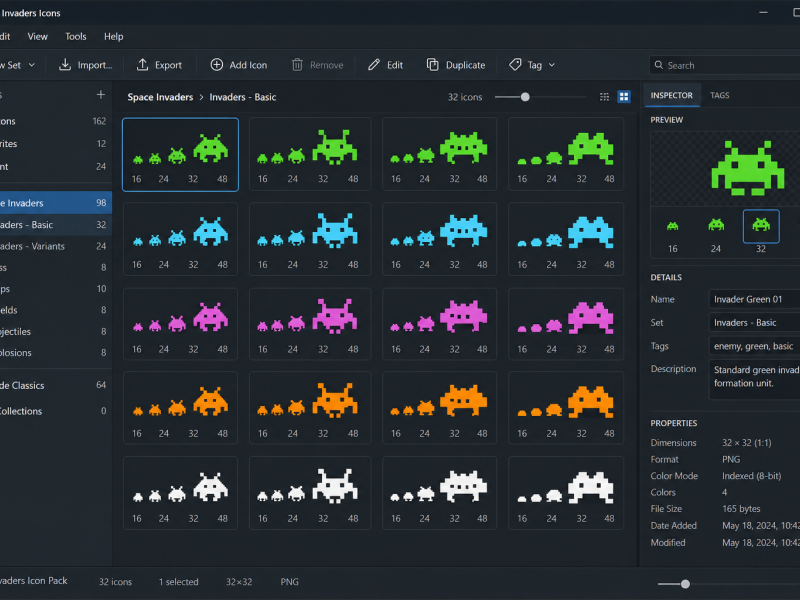The height and width of the screenshot is (600, 800).
Task: Select sidebar item with count 162
Action: pos(56,121)
